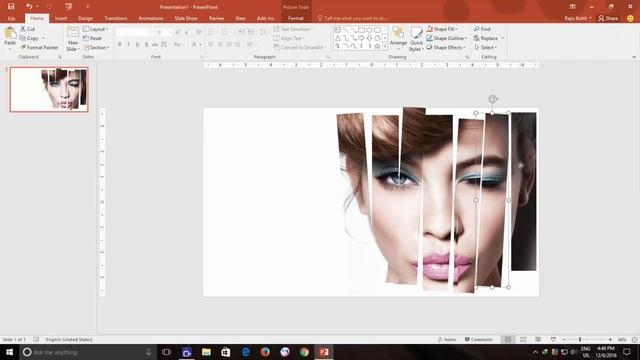
Task: Click the Undo icon
Action: click(x=29, y=7)
